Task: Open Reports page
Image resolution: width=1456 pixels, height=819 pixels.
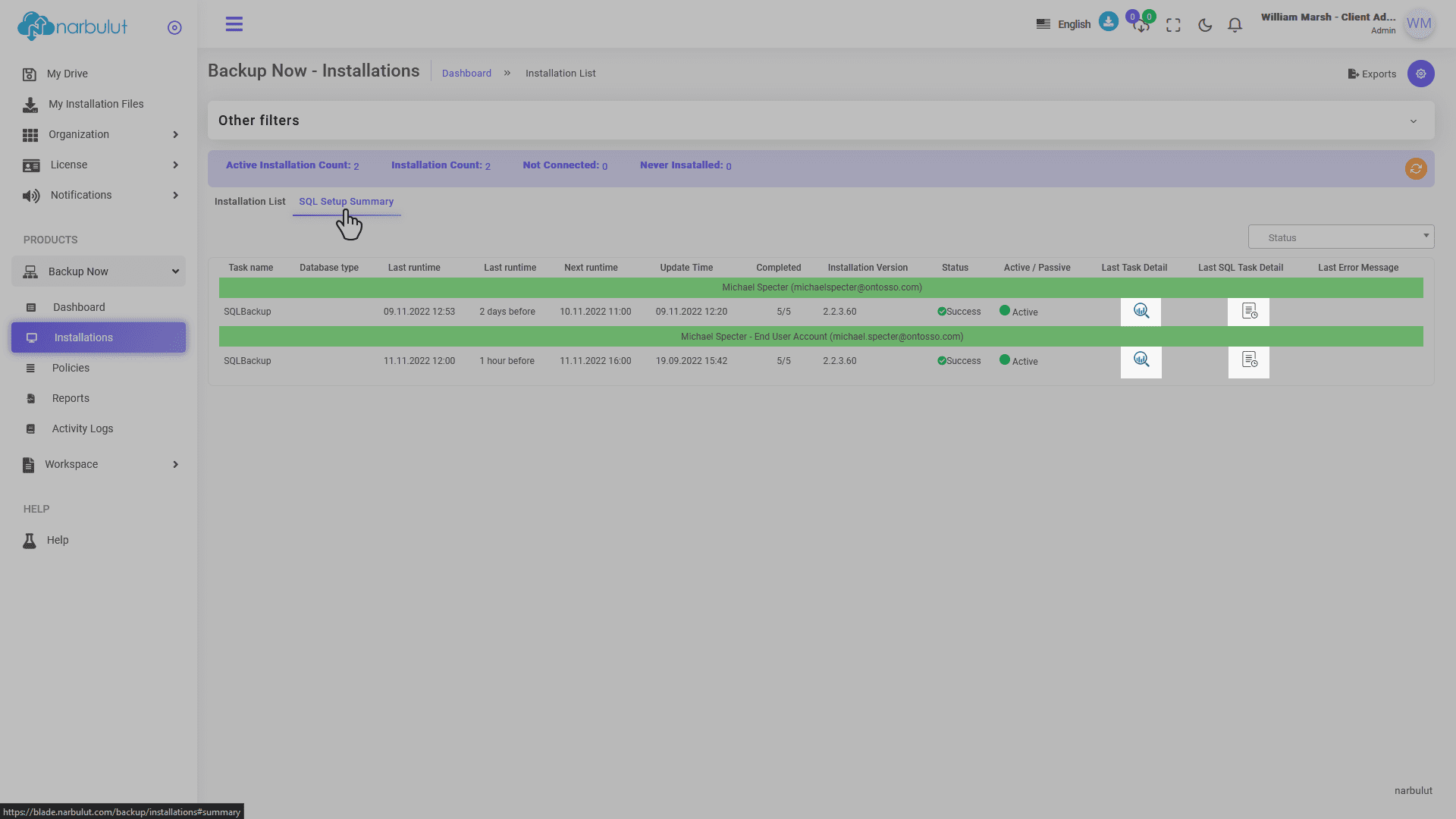Action: click(71, 398)
